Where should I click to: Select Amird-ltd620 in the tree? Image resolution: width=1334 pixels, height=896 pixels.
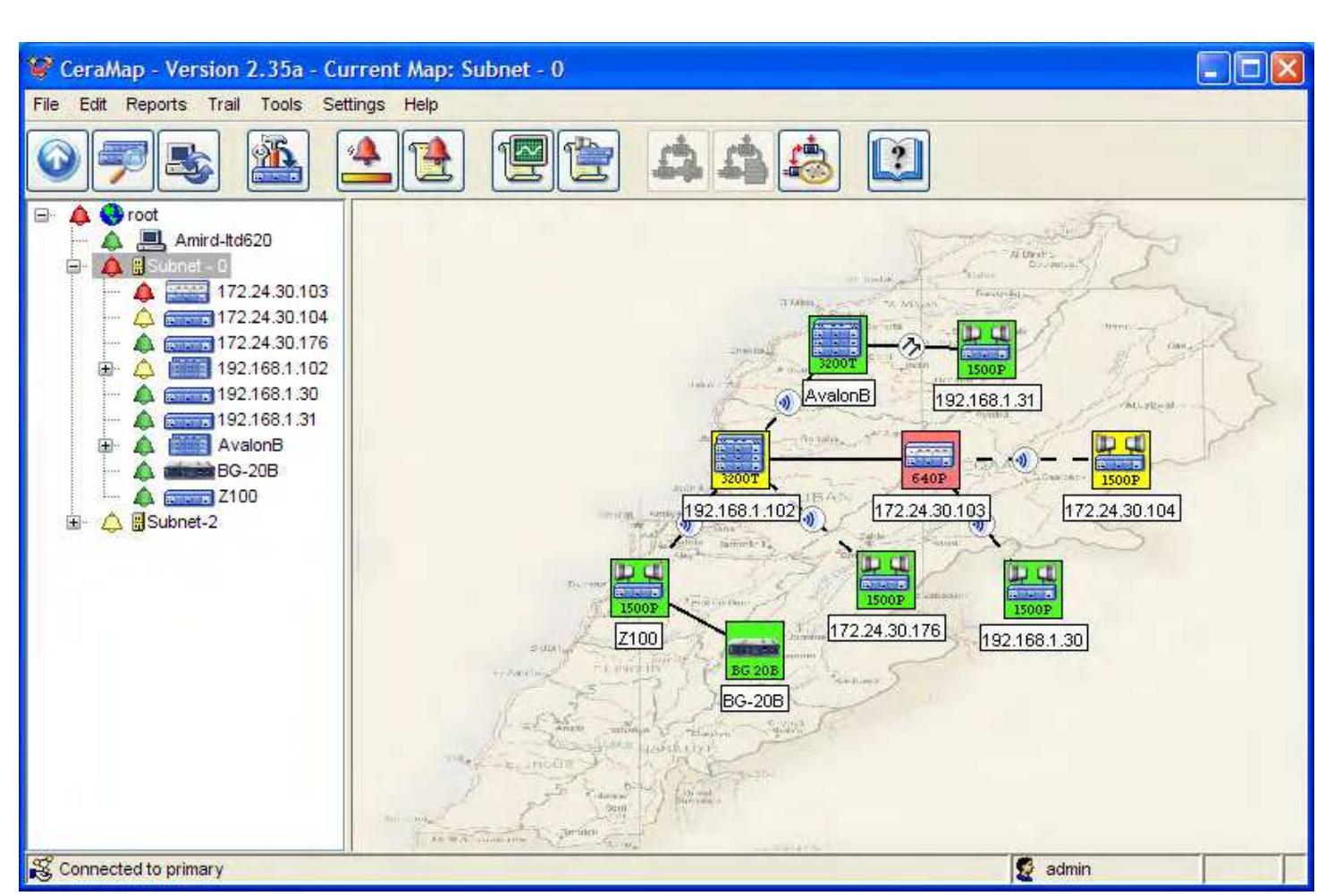coord(223,241)
